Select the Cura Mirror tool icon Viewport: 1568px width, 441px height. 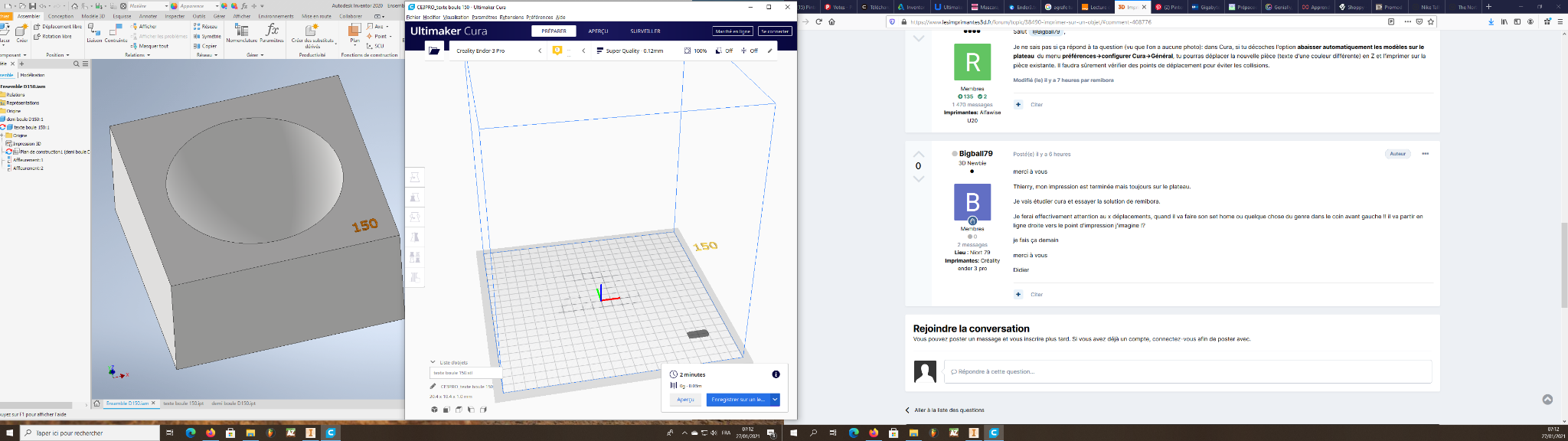click(x=415, y=237)
